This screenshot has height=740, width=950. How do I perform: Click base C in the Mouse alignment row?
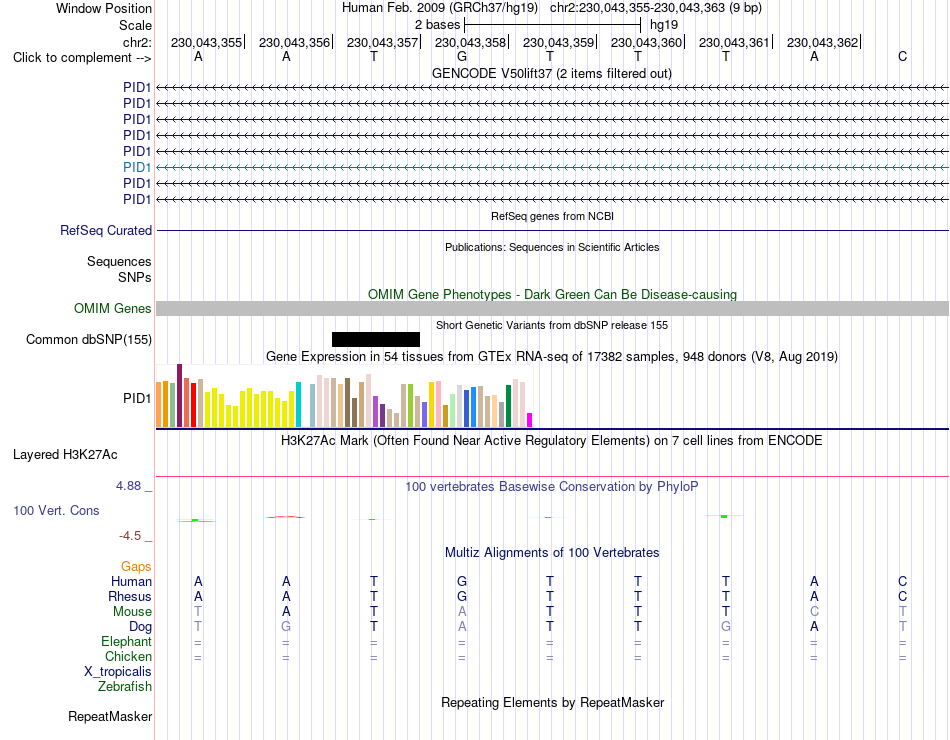[814, 612]
